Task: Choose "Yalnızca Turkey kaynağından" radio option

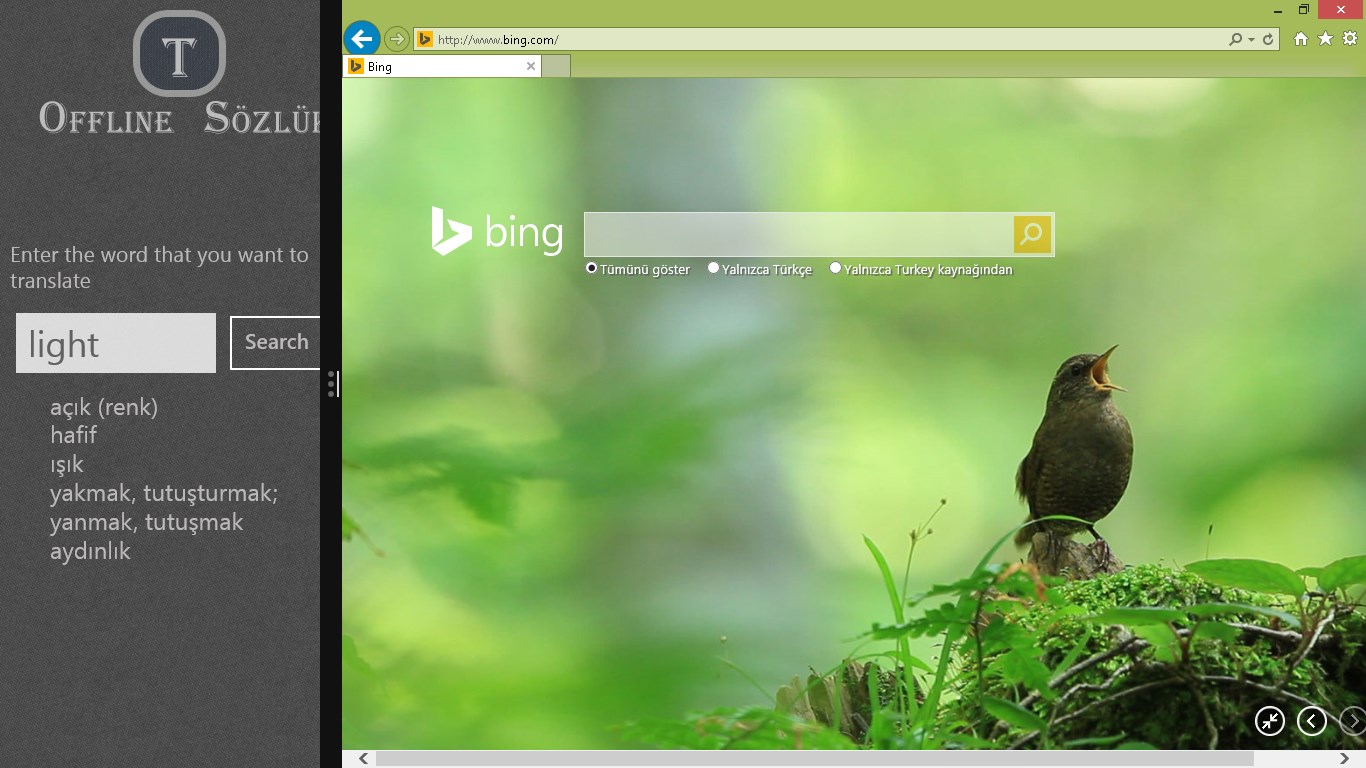Action: (x=836, y=268)
